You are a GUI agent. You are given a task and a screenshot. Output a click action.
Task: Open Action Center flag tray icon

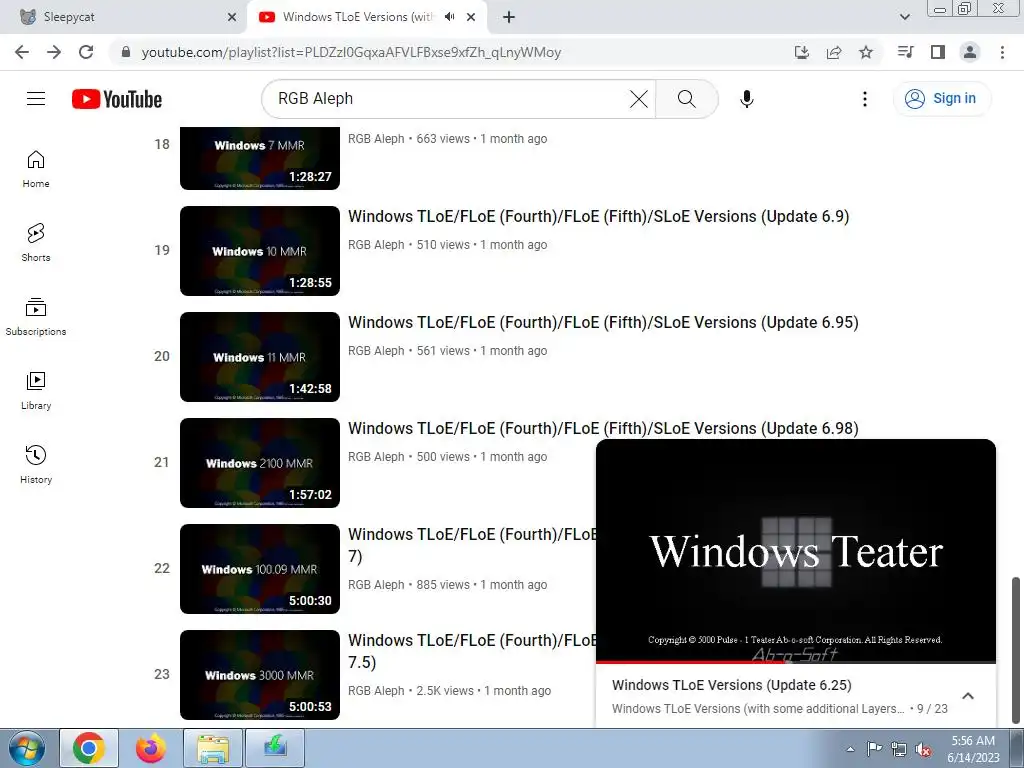[874, 749]
